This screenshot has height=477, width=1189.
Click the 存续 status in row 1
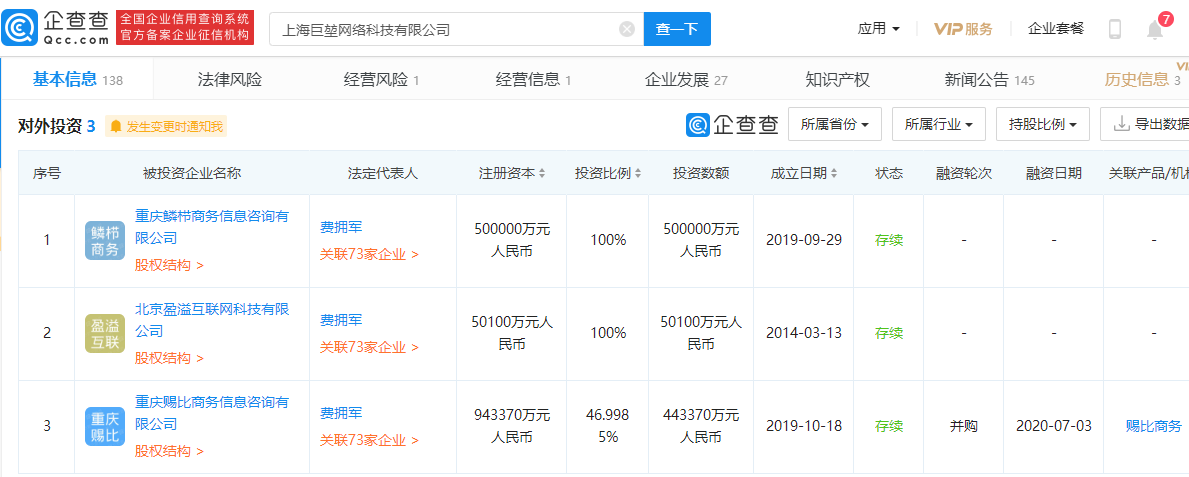[x=889, y=240]
